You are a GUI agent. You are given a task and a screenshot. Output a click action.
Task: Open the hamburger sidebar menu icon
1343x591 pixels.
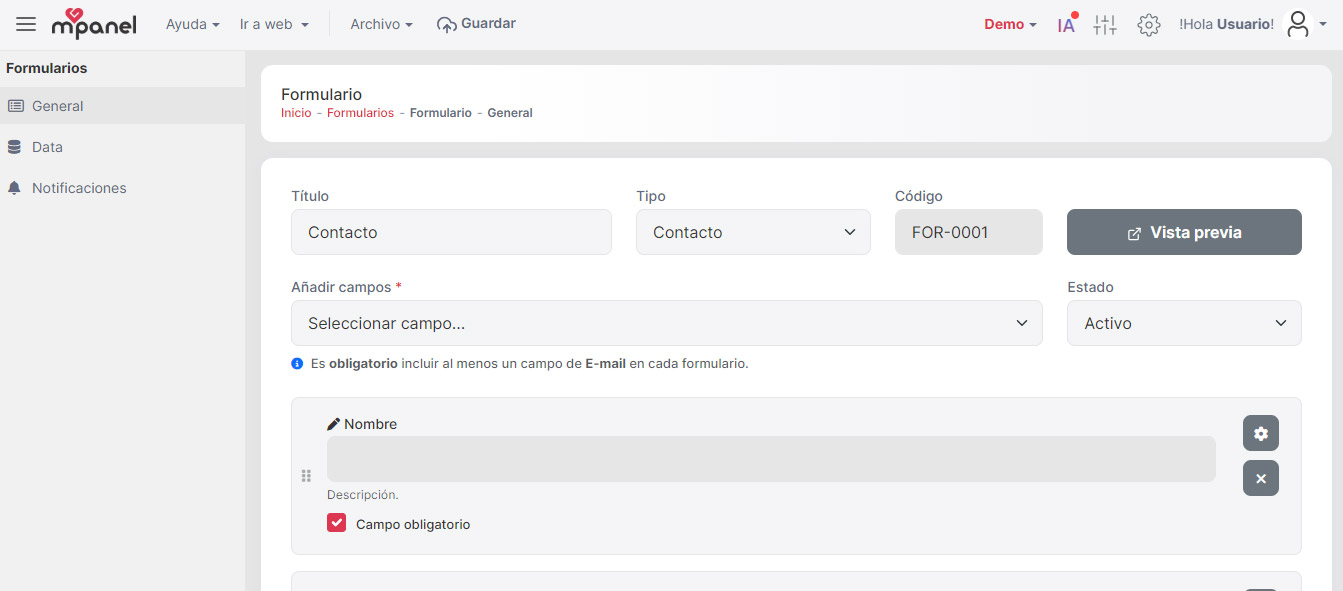pyautogui.click(x=26, y=24)
